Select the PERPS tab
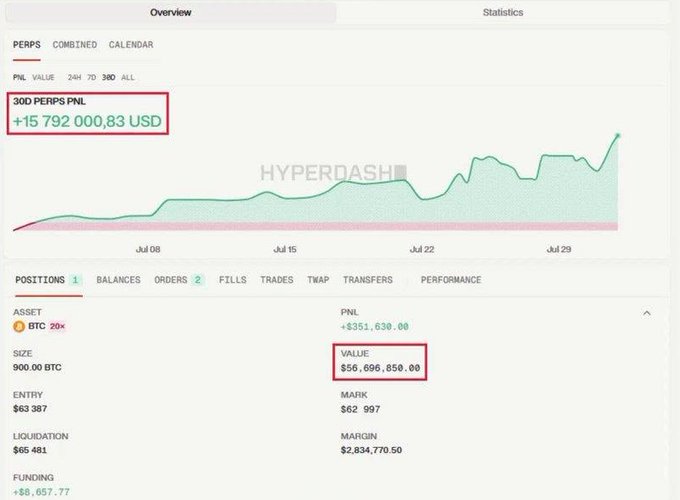The height and width of the screenshot is (500, 680). click(26, 45)
